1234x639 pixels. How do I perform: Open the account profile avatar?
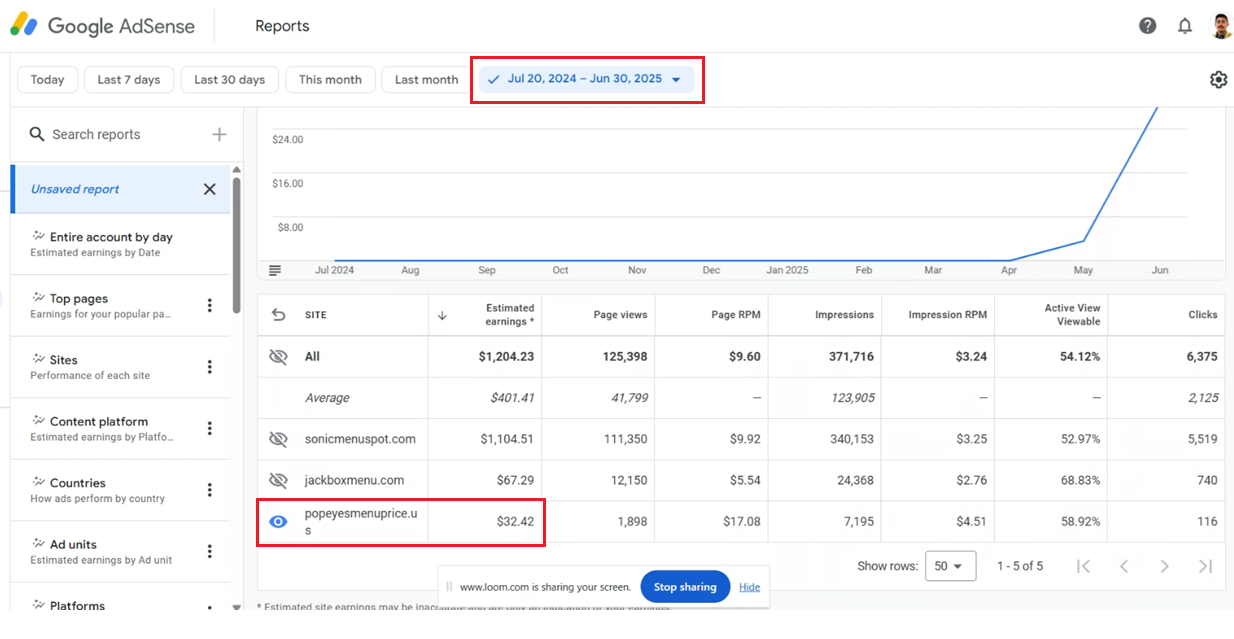point(1221,26)
